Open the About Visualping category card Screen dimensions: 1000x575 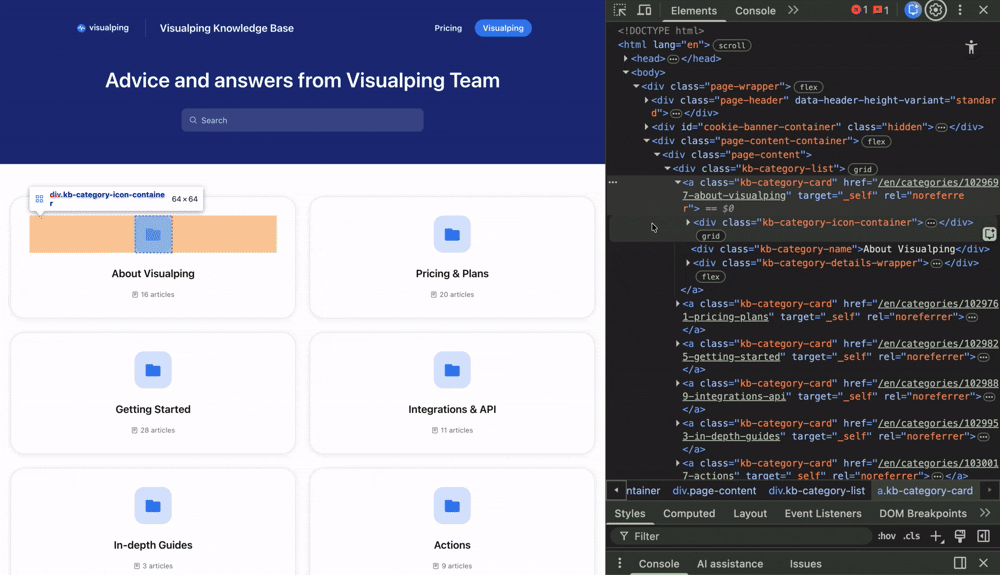153,257
